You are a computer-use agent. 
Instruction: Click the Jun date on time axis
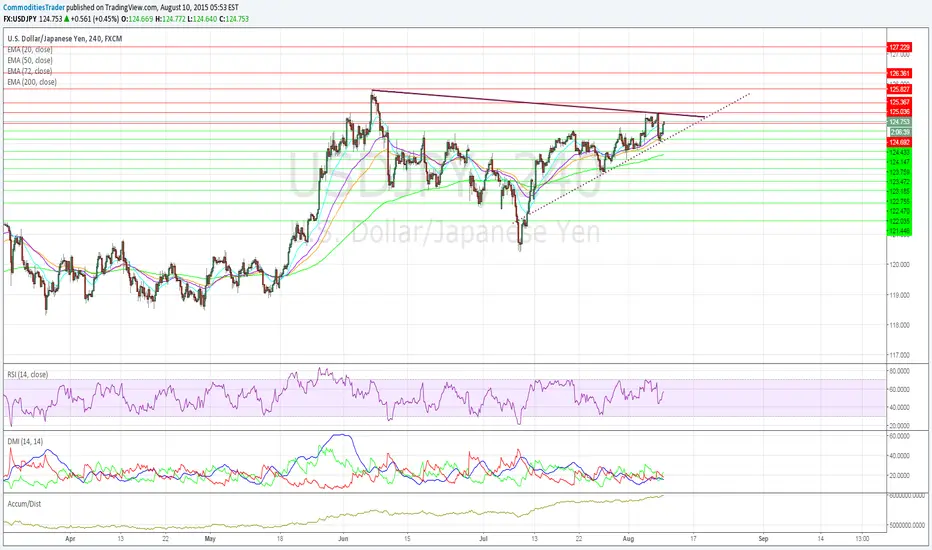(x=343, y=539)
